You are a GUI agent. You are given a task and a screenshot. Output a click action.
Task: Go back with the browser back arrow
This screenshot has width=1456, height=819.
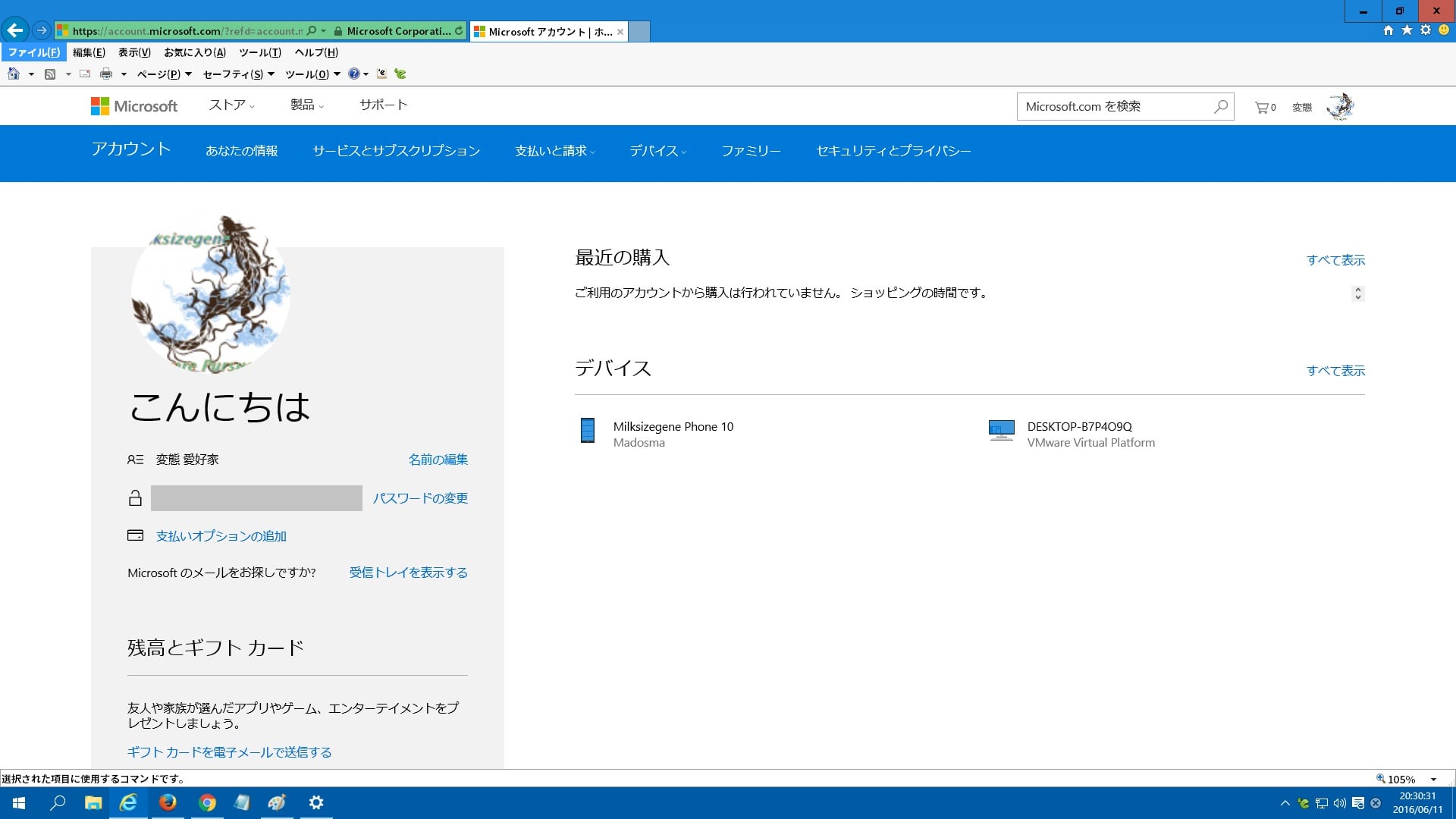pos(14,31)
